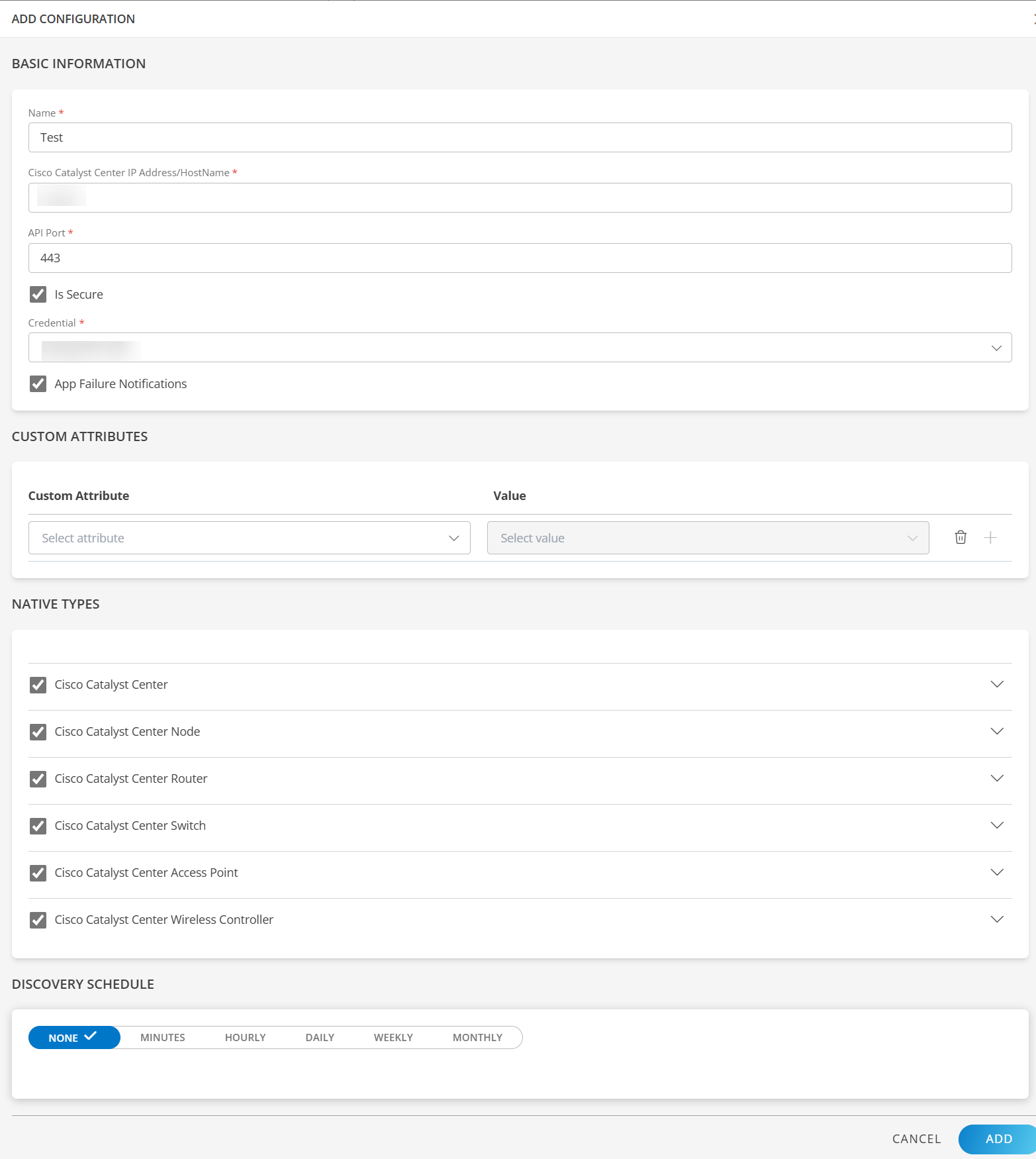Select the MINUTES schedule option
Viewport: 1036px width, 1159px height.
(x=163, y=1037)
